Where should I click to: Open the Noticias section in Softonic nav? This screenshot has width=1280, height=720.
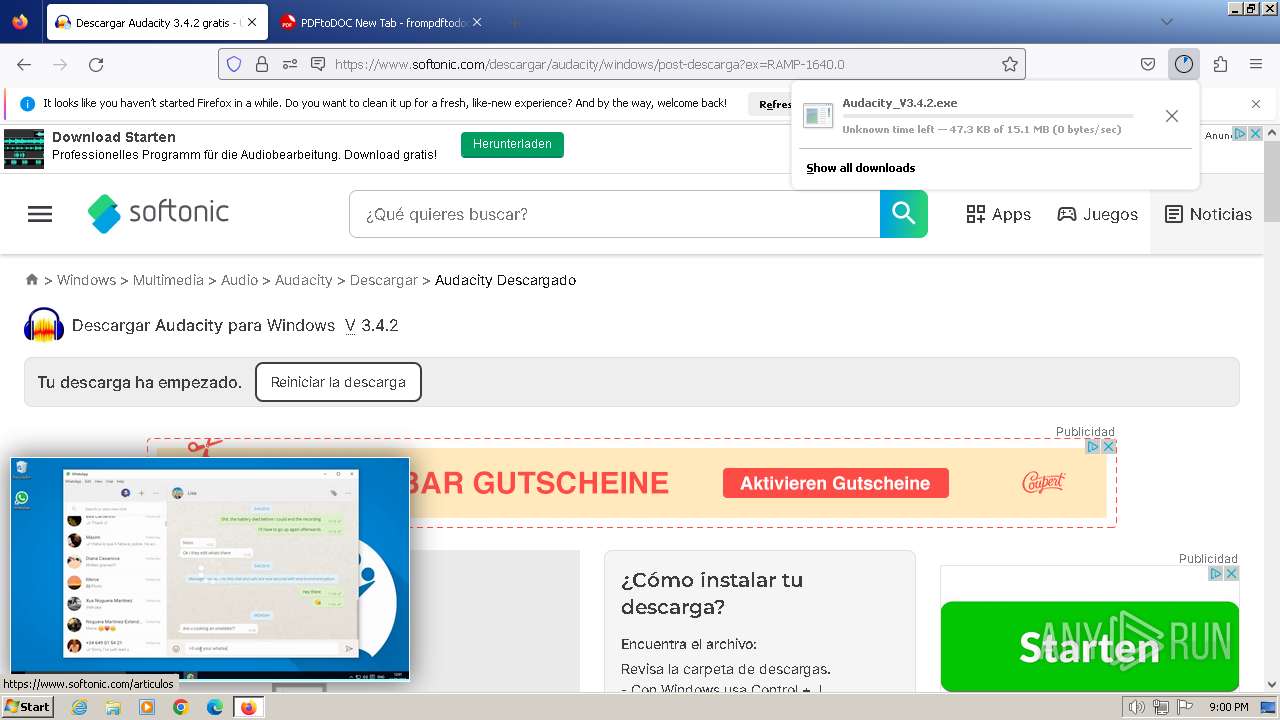click(1208, 214)
